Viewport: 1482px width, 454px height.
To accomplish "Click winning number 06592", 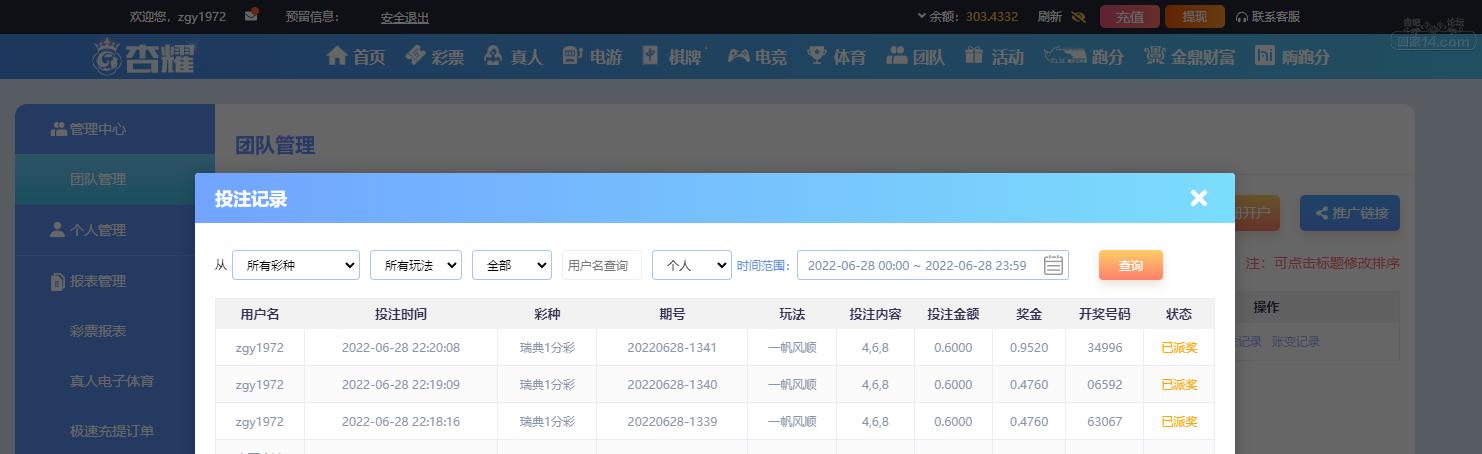I will [1105, 385].
